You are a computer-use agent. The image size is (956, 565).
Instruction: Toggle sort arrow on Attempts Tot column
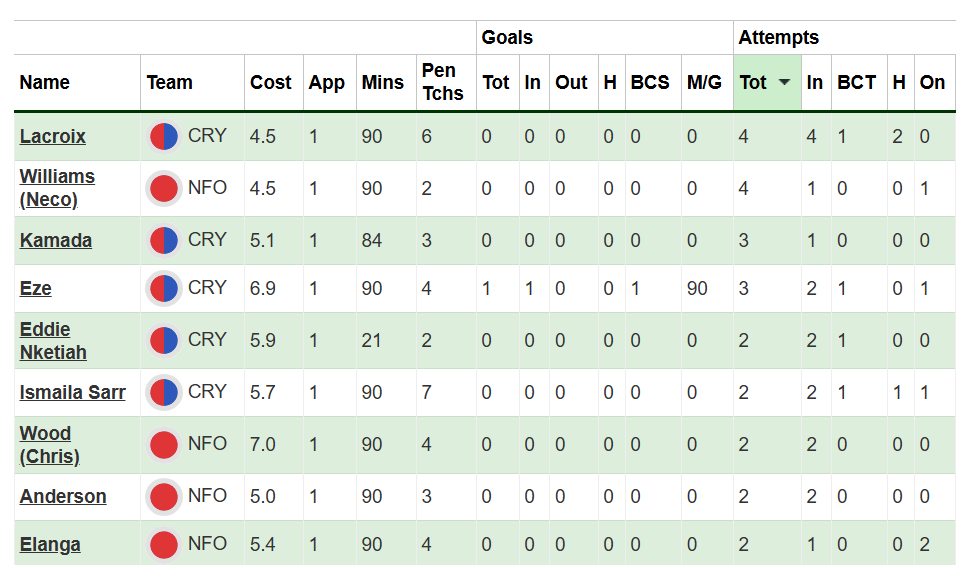(784, 83)
